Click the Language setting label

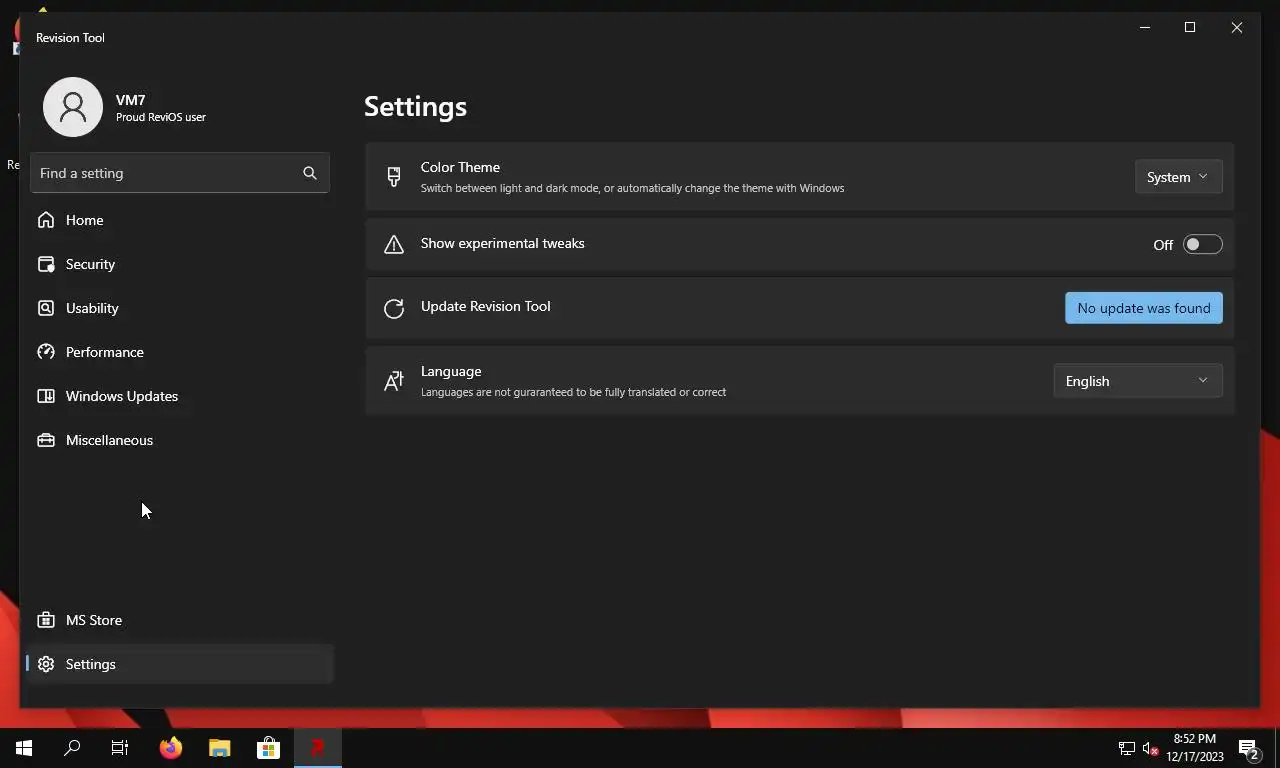pos(451,371)
